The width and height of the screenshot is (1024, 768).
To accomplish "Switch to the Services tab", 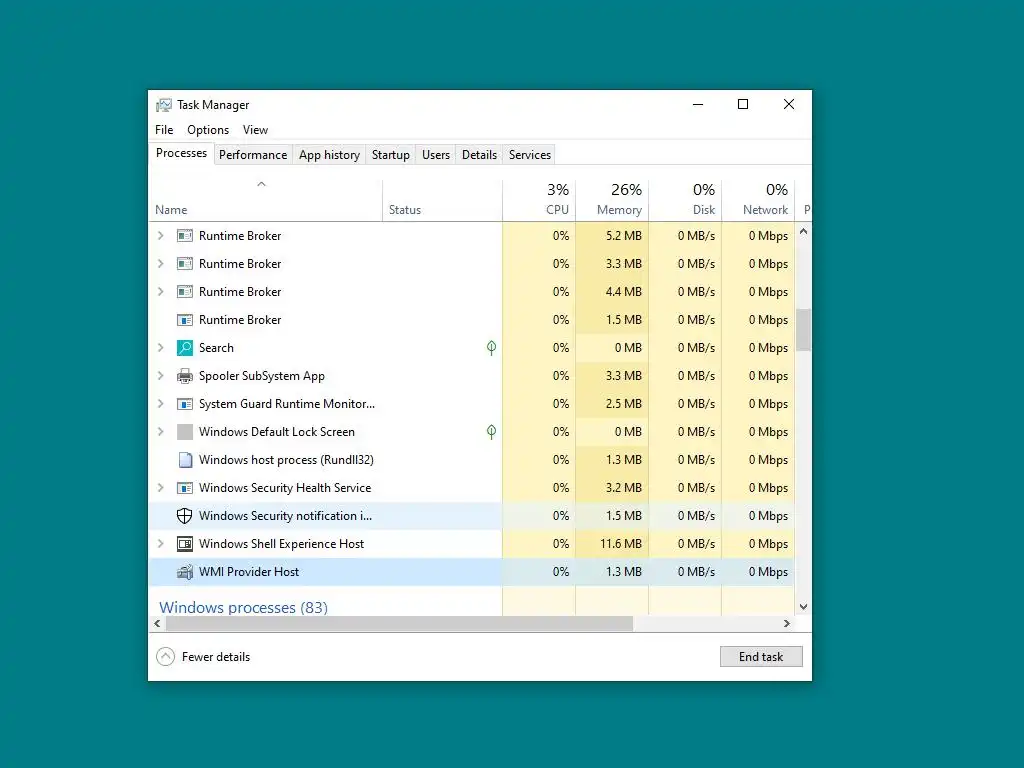I will point(530,155).
